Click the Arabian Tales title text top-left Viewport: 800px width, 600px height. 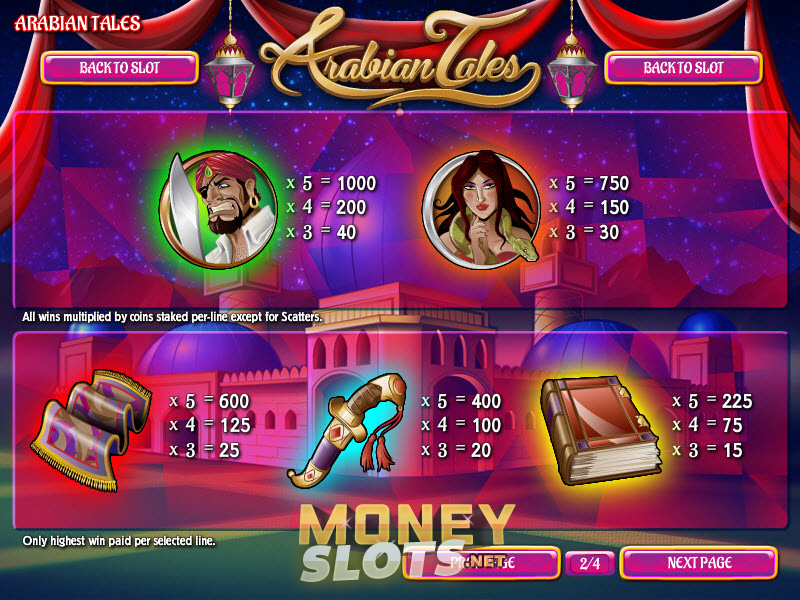click(x=78, y=23)
